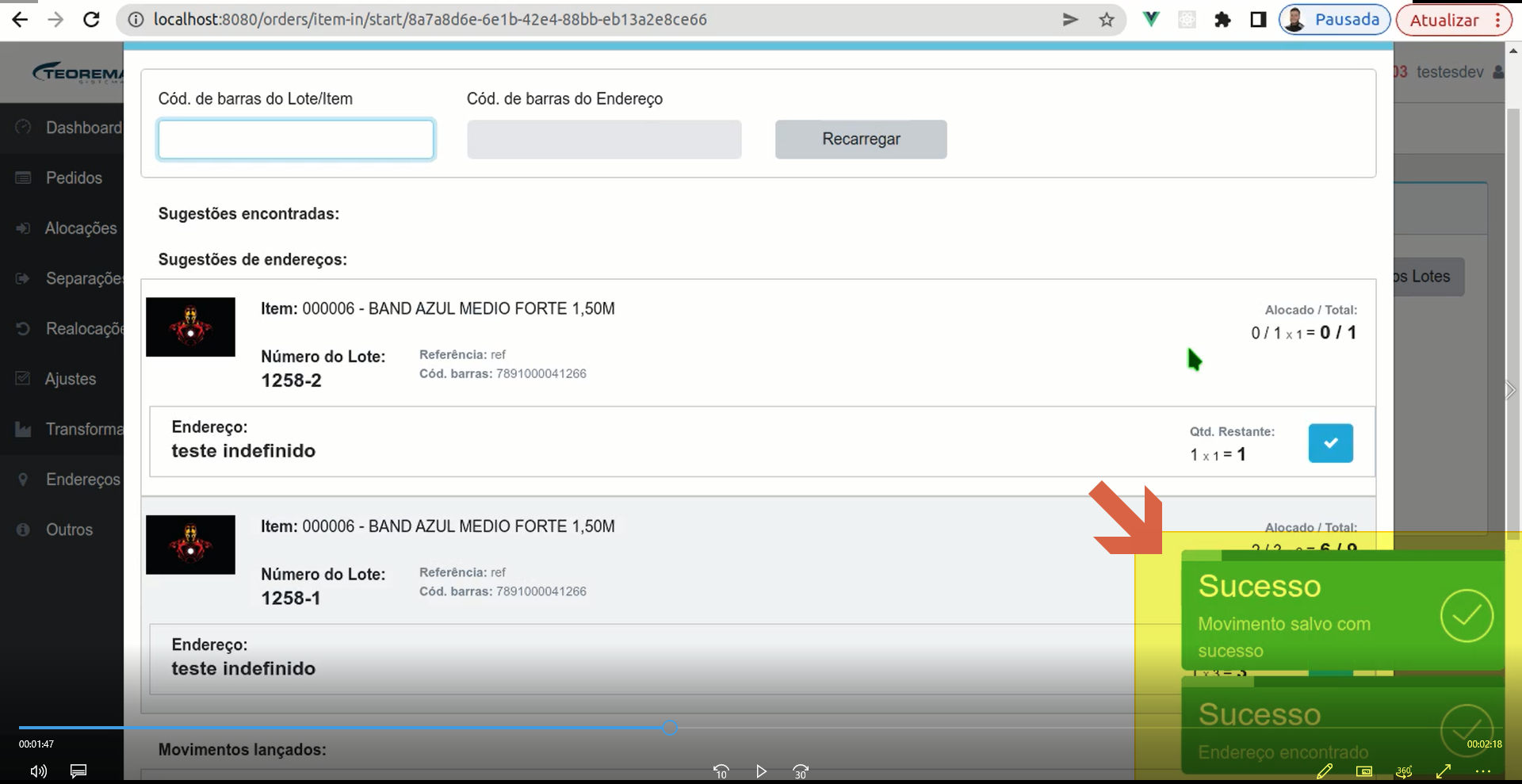This screenshot has height=784, width=1522.
Task: Click the Endereço barcode input field
Action: tap(604, 140)
